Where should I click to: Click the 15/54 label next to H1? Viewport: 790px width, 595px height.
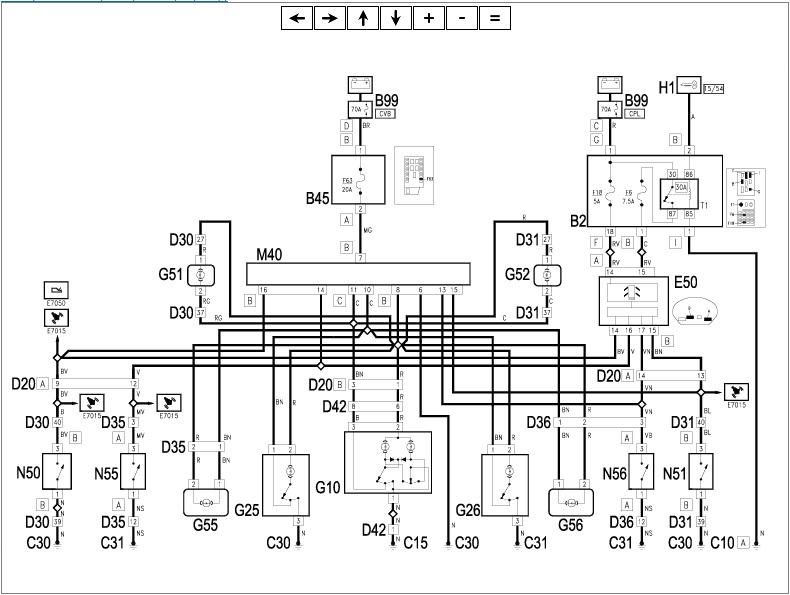tap(713, 89)
